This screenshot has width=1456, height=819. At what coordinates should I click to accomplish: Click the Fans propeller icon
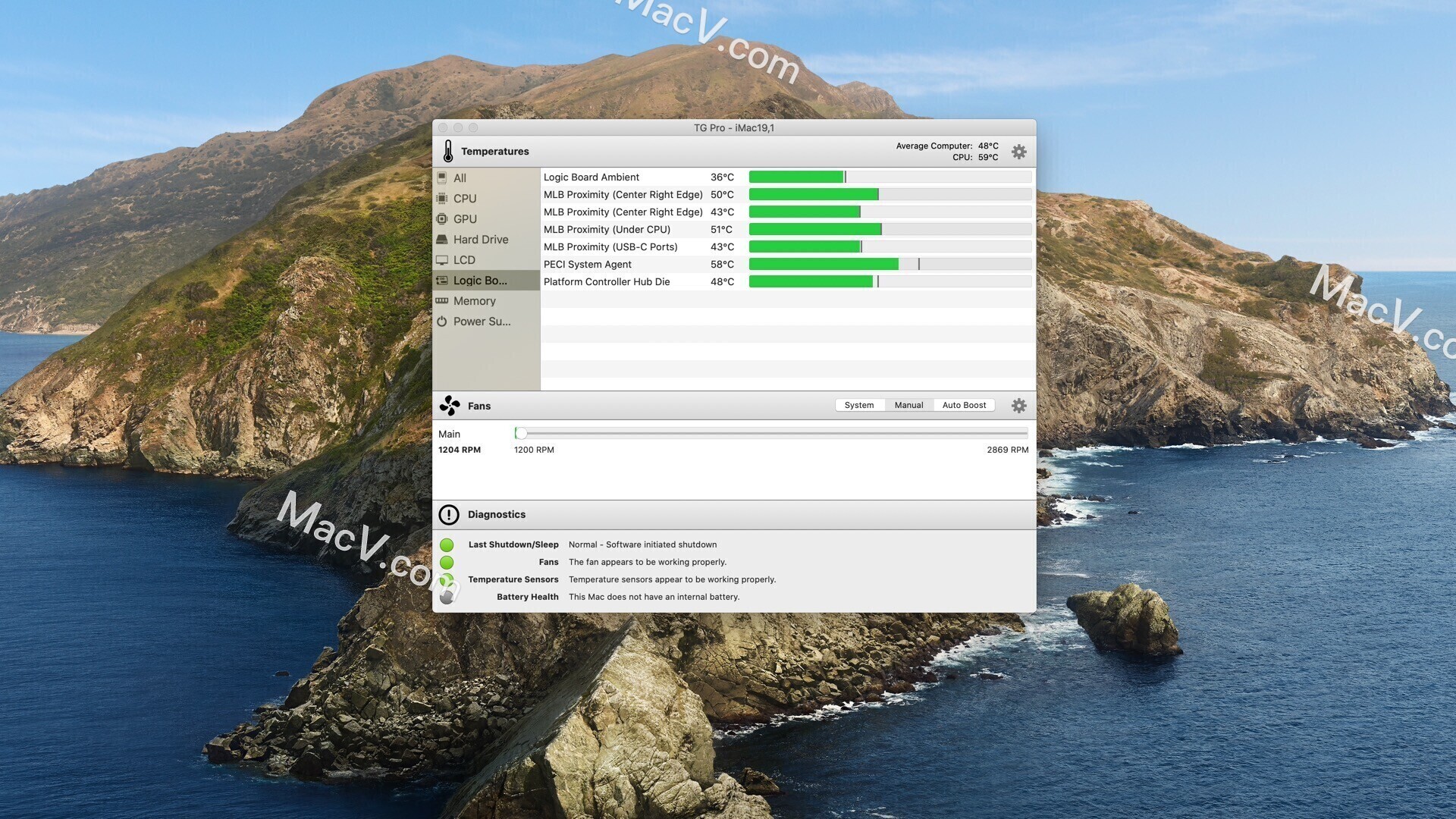click(x=450, y=406)
